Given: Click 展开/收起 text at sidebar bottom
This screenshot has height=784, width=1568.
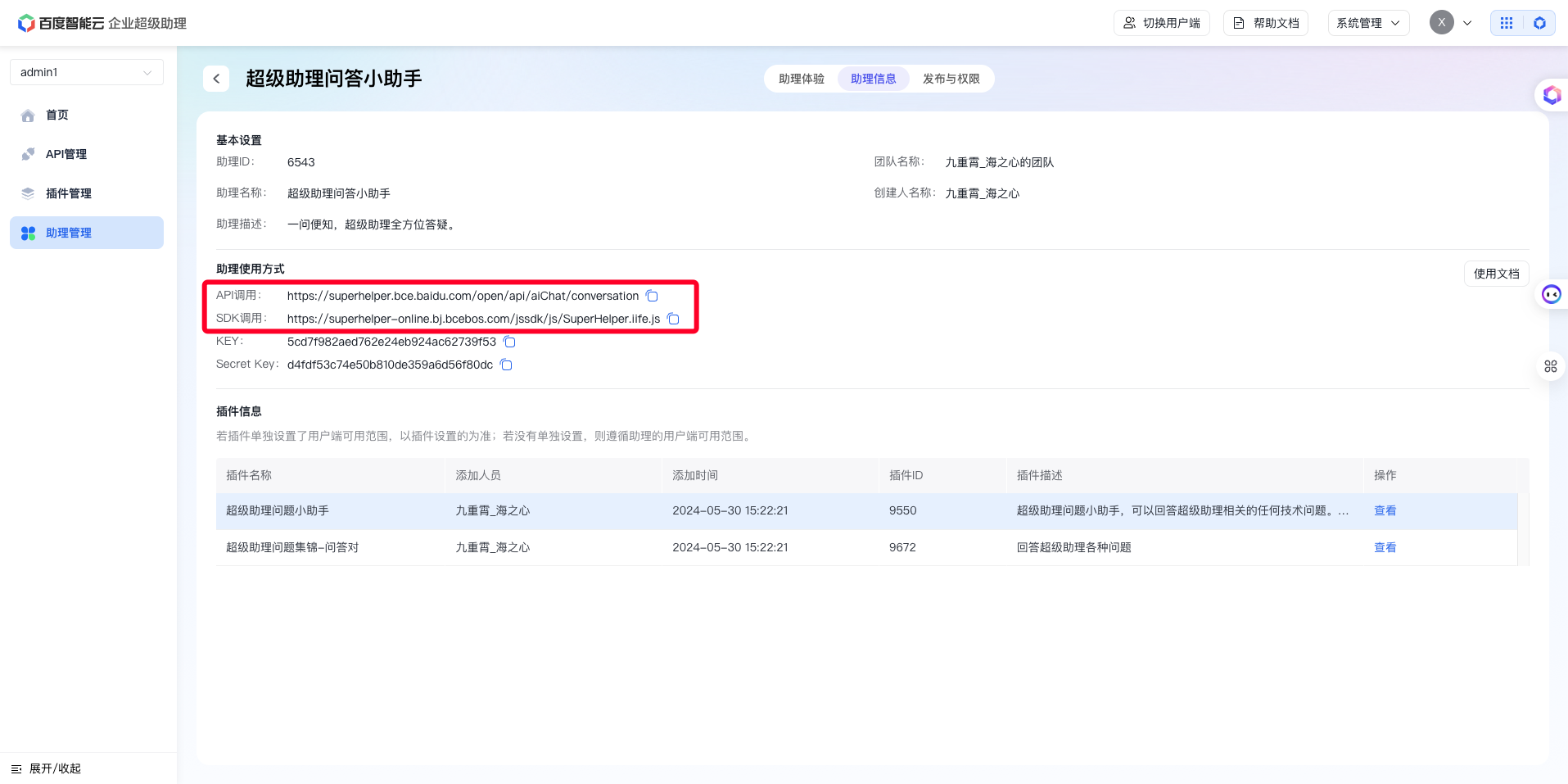Looking at the screenshot, I should coord(55,768).
